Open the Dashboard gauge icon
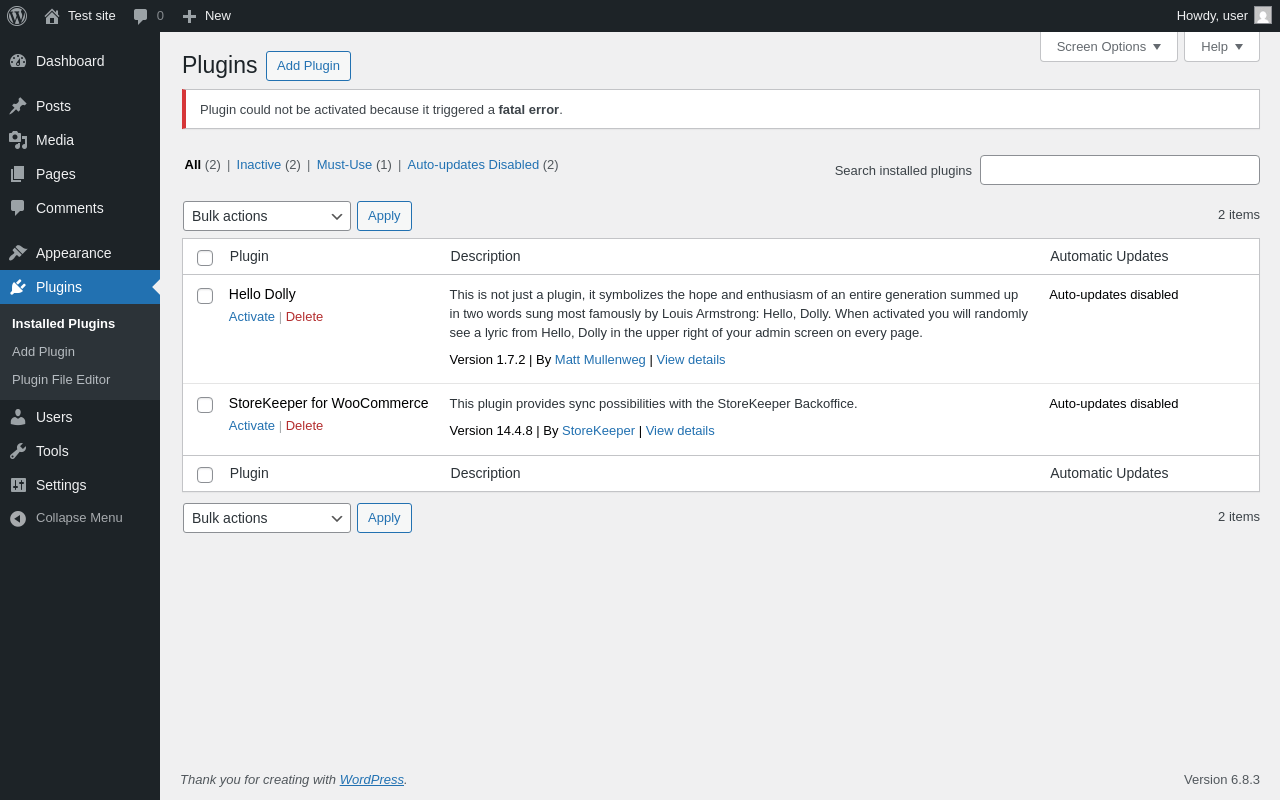The width and height of the screenshot is (1280, 800). 18,61
